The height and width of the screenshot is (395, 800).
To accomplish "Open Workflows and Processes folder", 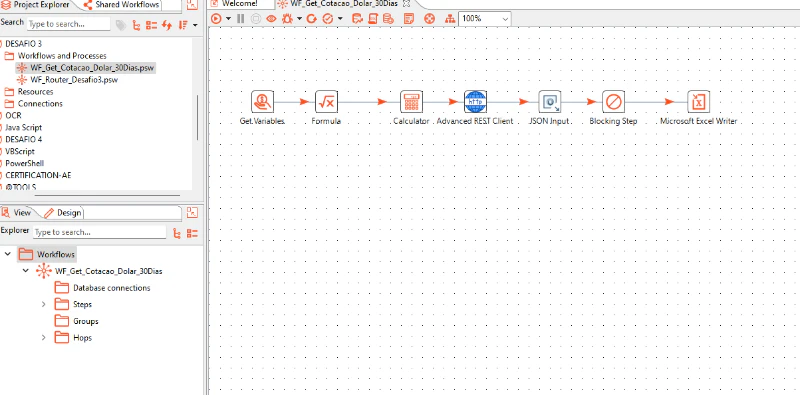I will [61, 56].
